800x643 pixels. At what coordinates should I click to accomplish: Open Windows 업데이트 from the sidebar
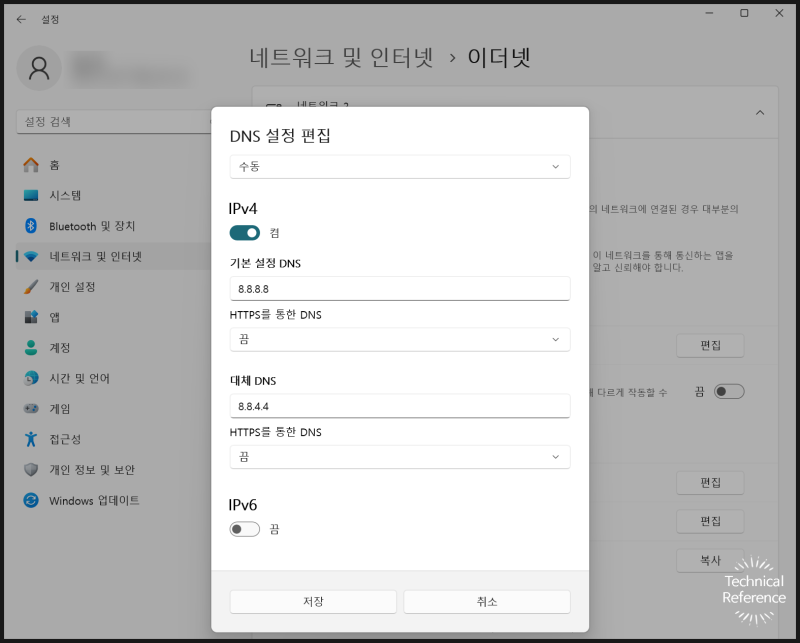[x=90, y=500]
